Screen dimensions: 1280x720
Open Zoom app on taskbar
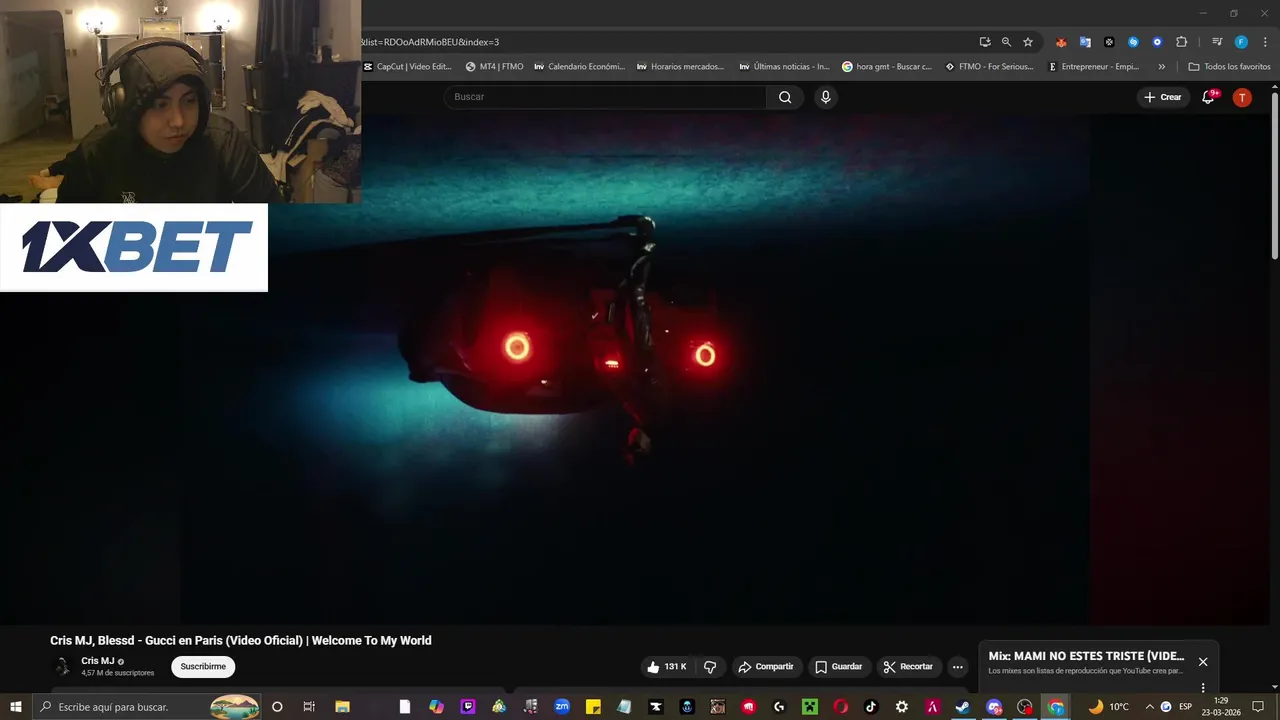(x=562, y=707)
